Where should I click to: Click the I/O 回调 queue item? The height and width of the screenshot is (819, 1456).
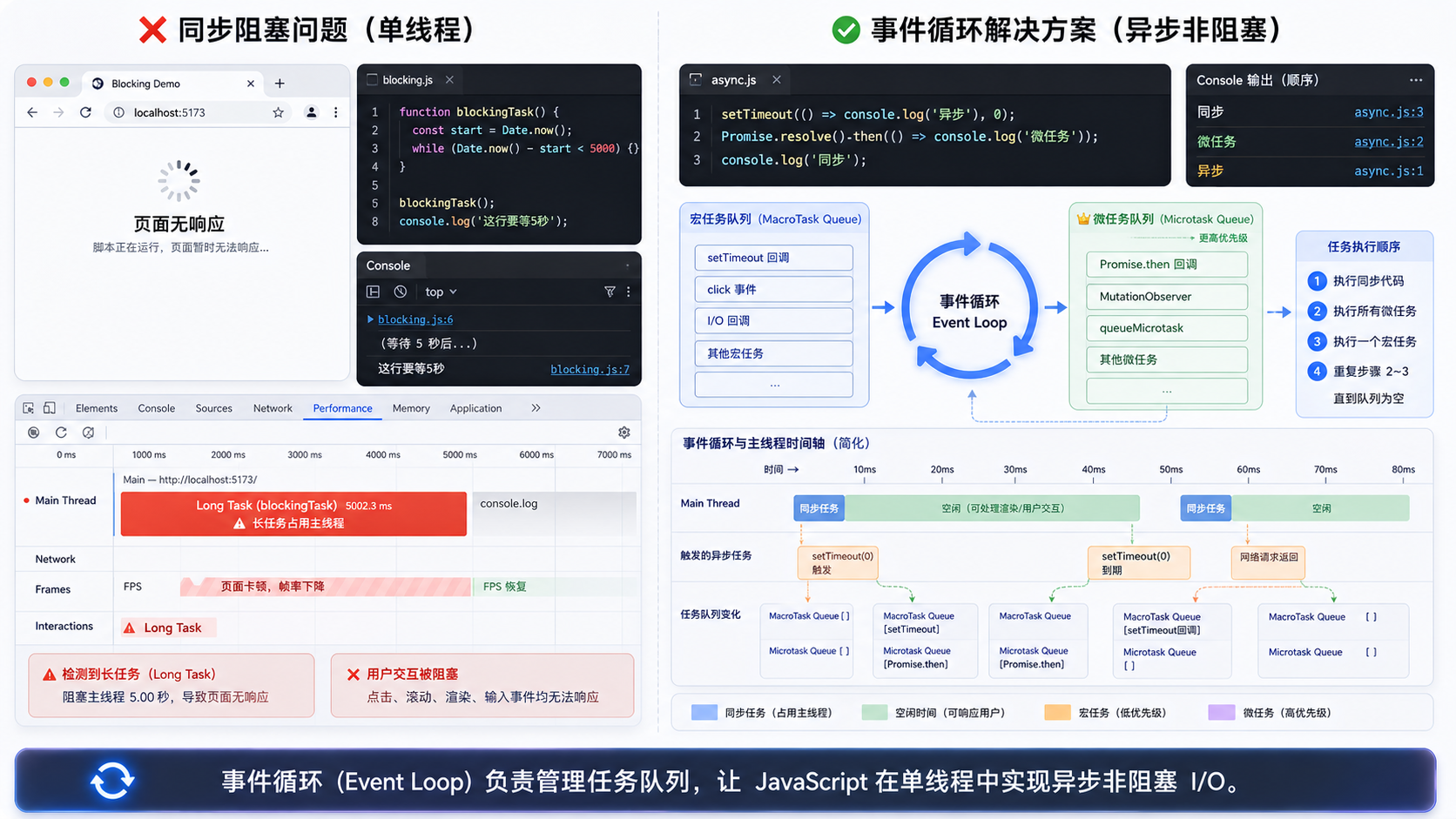[x=773, y=320]
